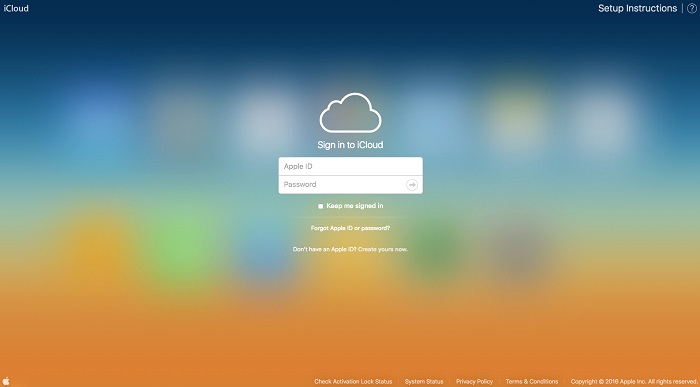Open Check Activation Lock Status
Viewport: 700px width, 387px height.
click(x=353, y=382)
